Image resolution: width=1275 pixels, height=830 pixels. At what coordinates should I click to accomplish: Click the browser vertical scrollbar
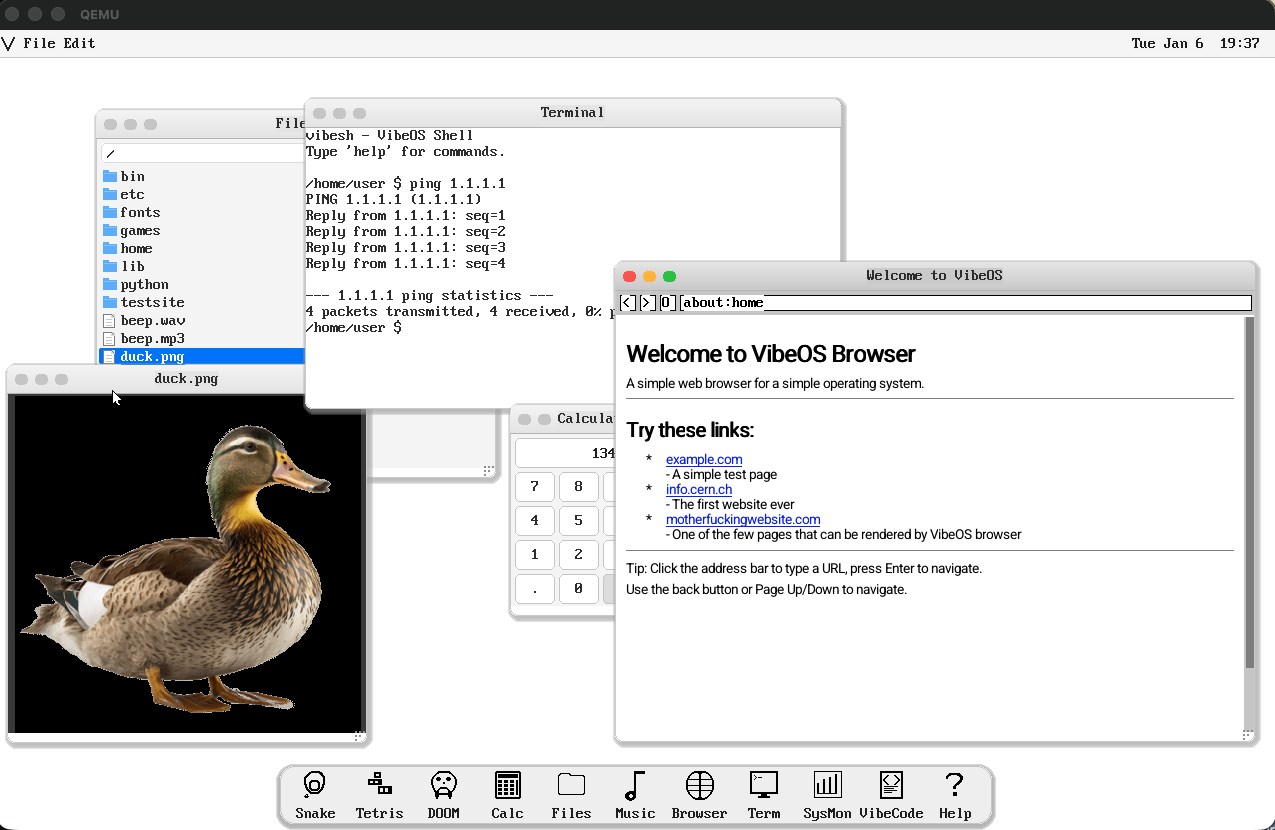[1249, 492]
